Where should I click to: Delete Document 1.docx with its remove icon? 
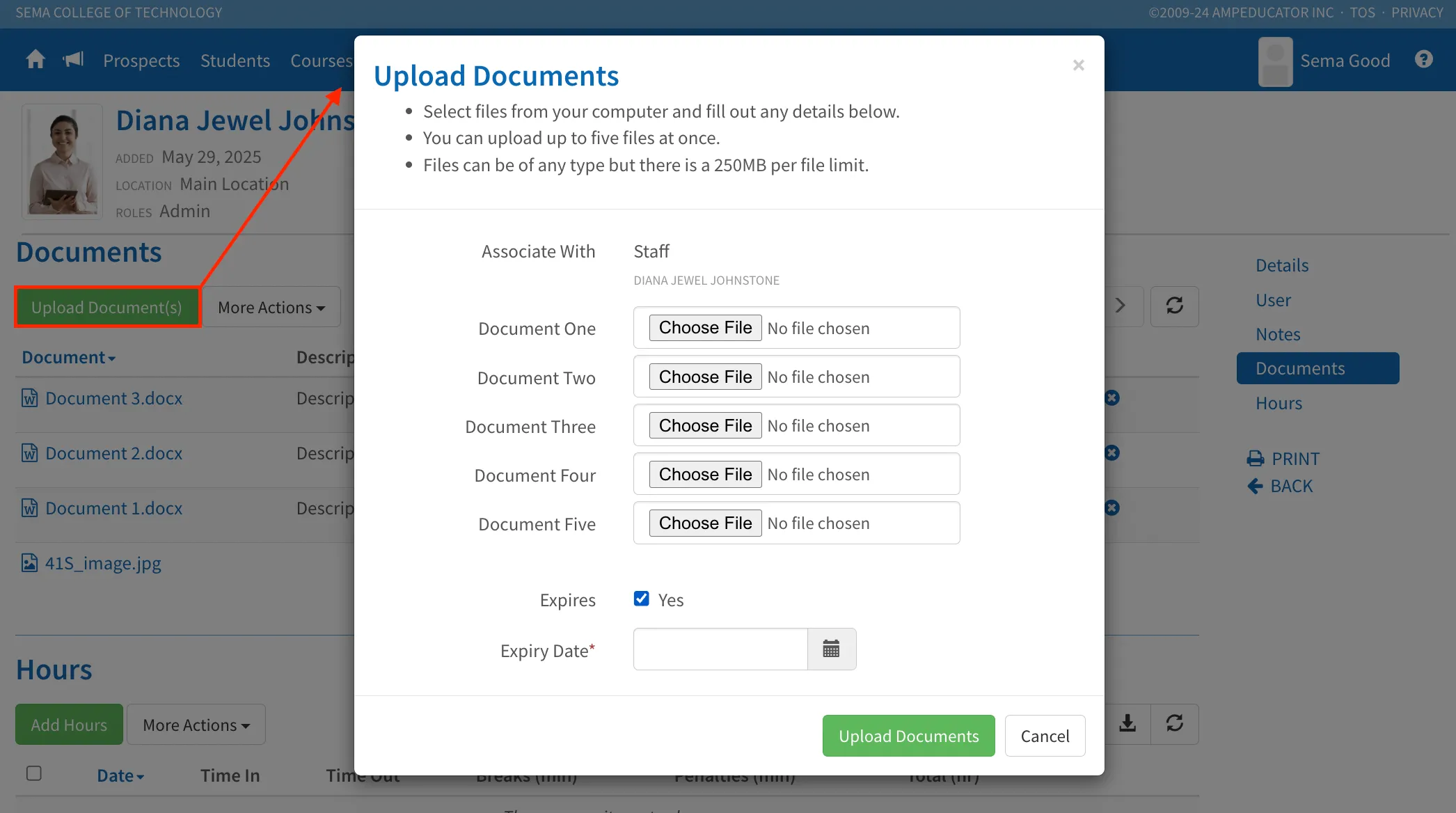(1112, 507)
